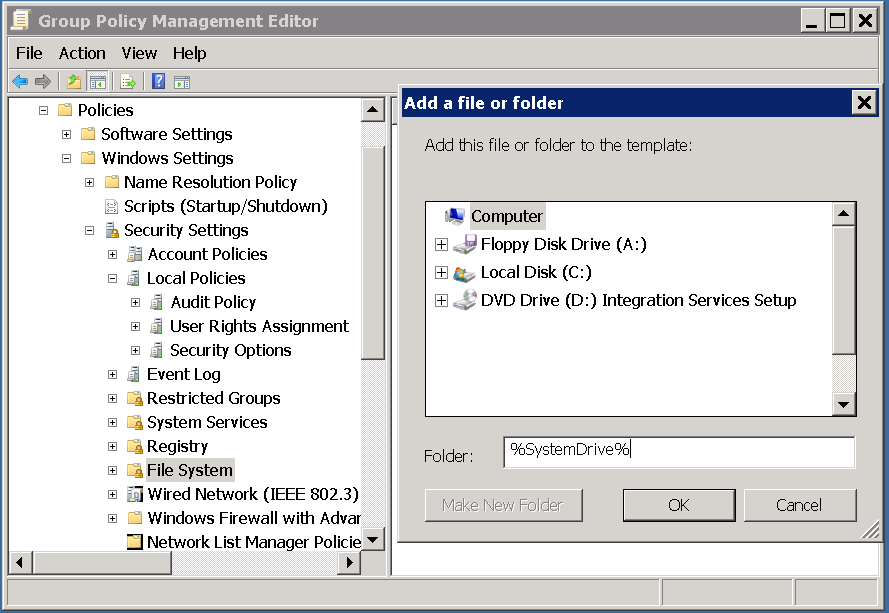Click the Audit Policy icon
Image resolution: width=889 pixels, height=613 pixels.
click(x=157, y=302)
